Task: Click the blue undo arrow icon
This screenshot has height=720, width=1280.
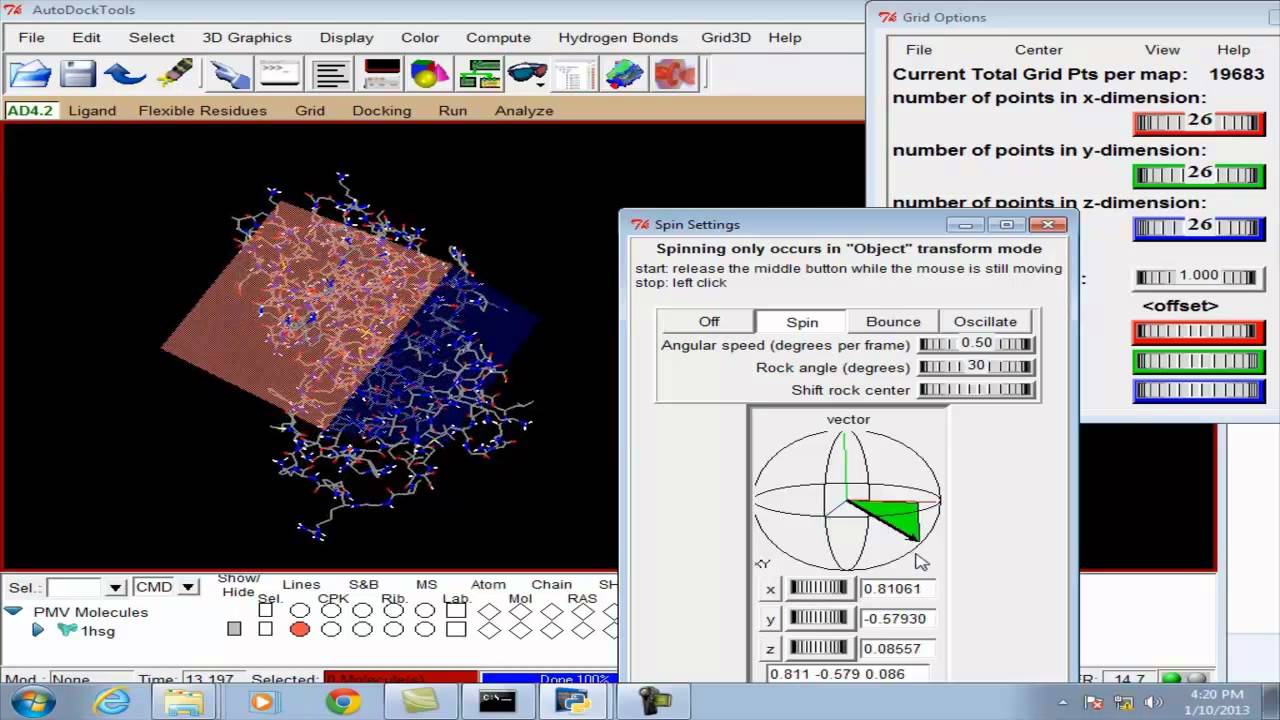Action: pyautogui.click(x=125, y=74)
